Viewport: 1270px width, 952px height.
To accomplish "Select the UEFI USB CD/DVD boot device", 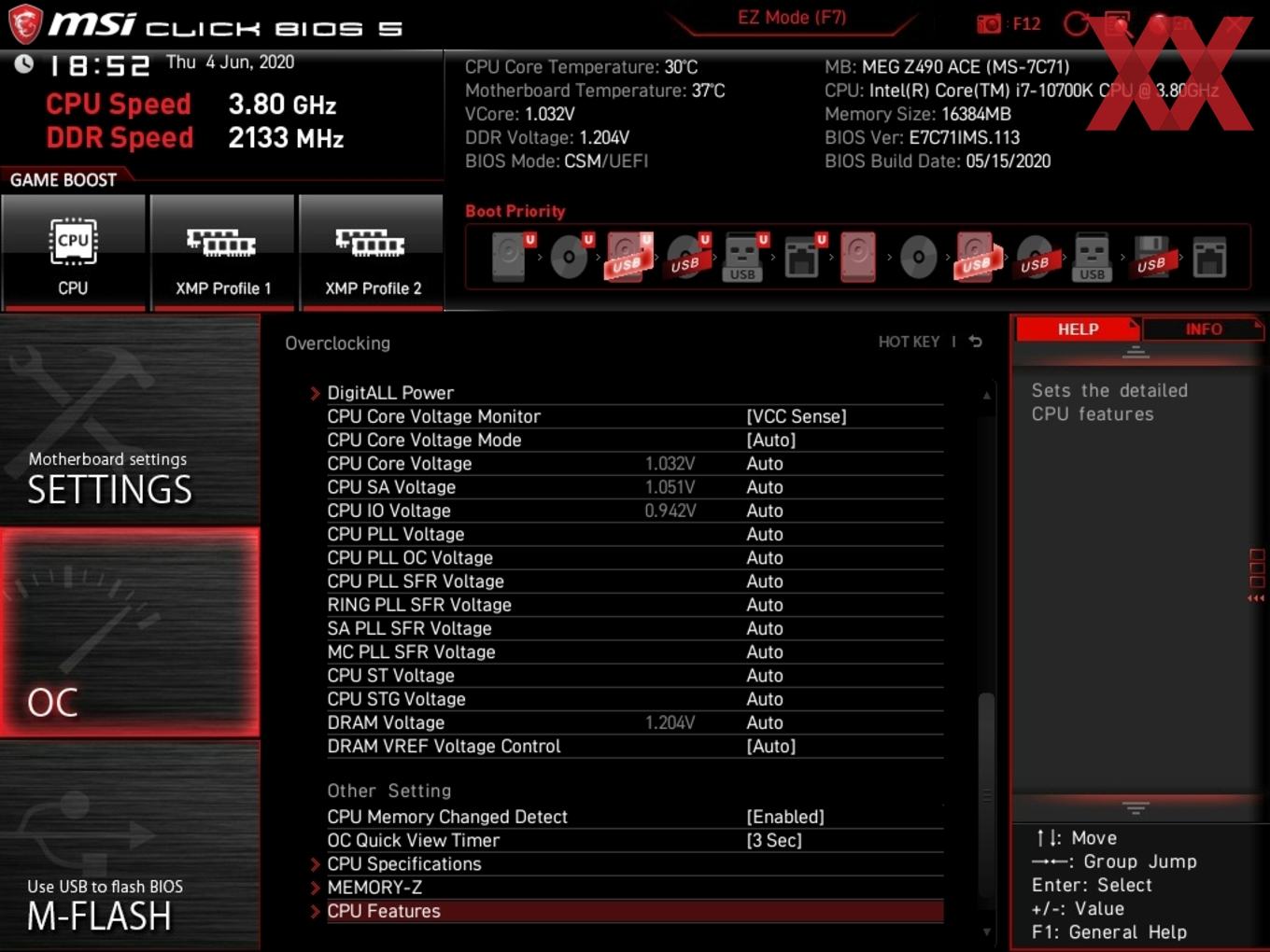I will click(687, 256).
